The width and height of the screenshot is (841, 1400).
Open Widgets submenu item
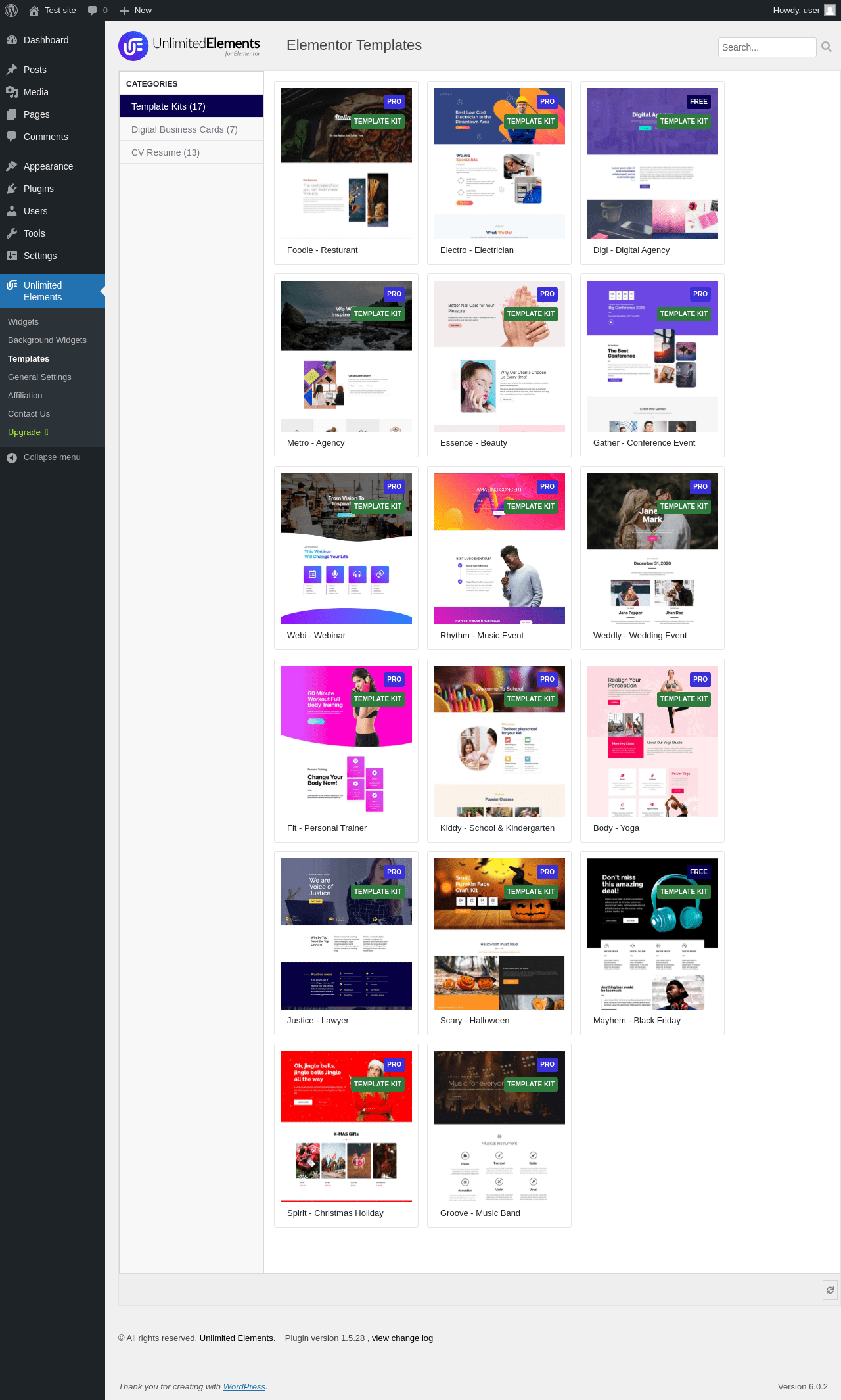coord(23,322)
